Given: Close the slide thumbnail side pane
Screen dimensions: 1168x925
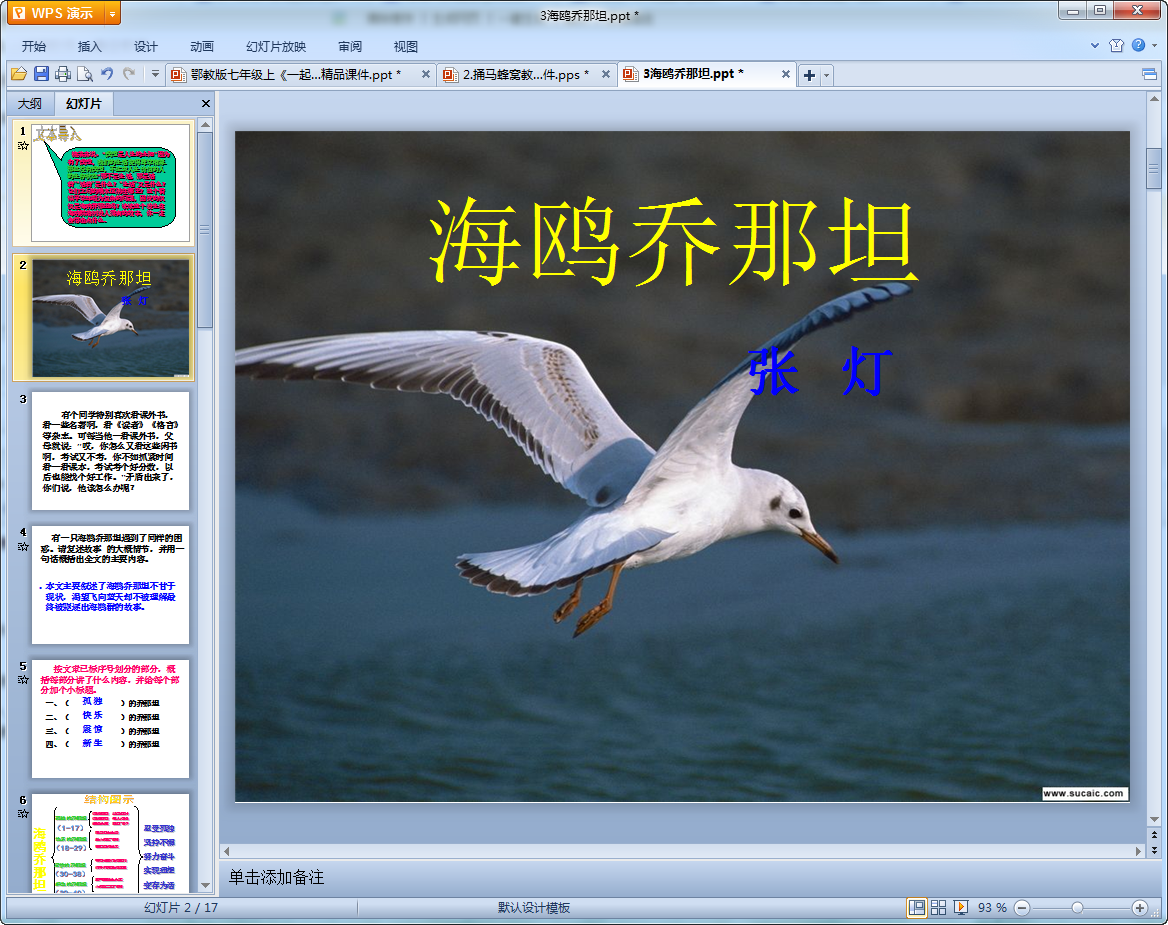Looking at the screenshot, I should coord(206,104).
